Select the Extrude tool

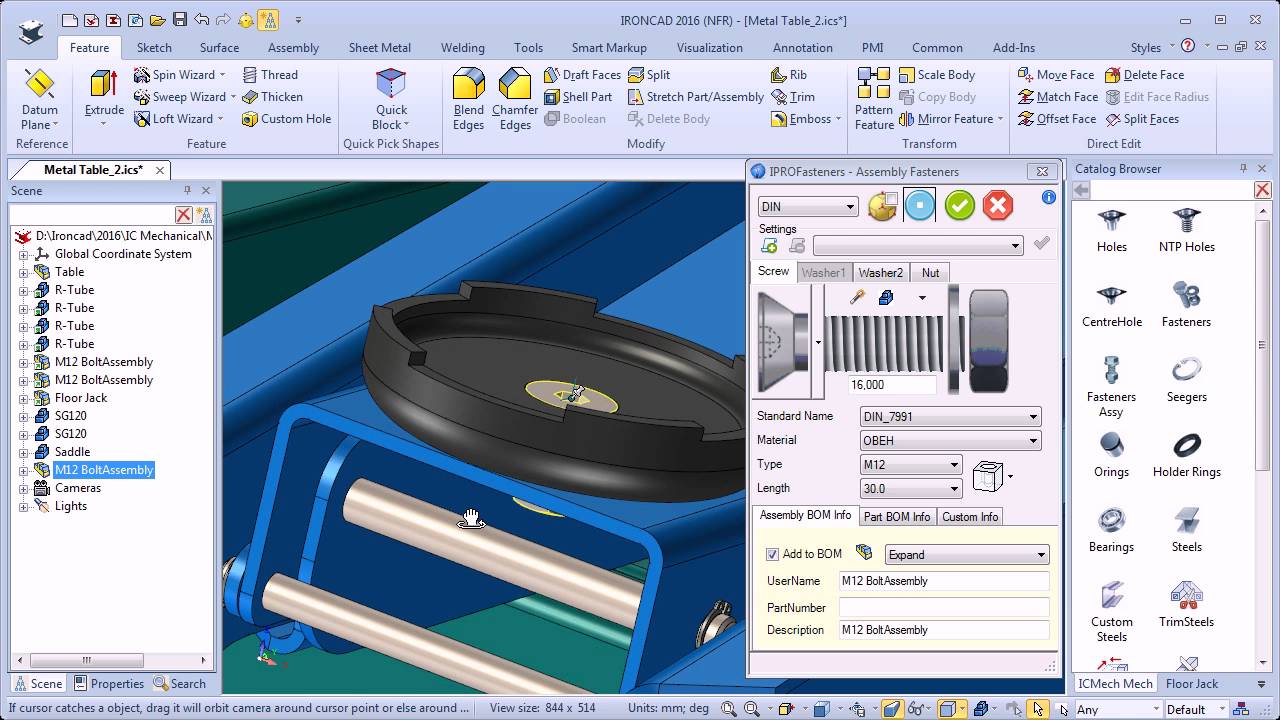104,98
